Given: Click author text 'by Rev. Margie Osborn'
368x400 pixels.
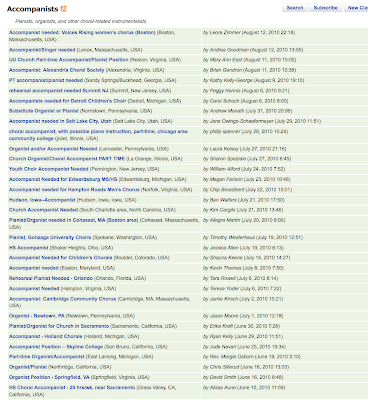Looking at the screenshot, I should [228, 357].
